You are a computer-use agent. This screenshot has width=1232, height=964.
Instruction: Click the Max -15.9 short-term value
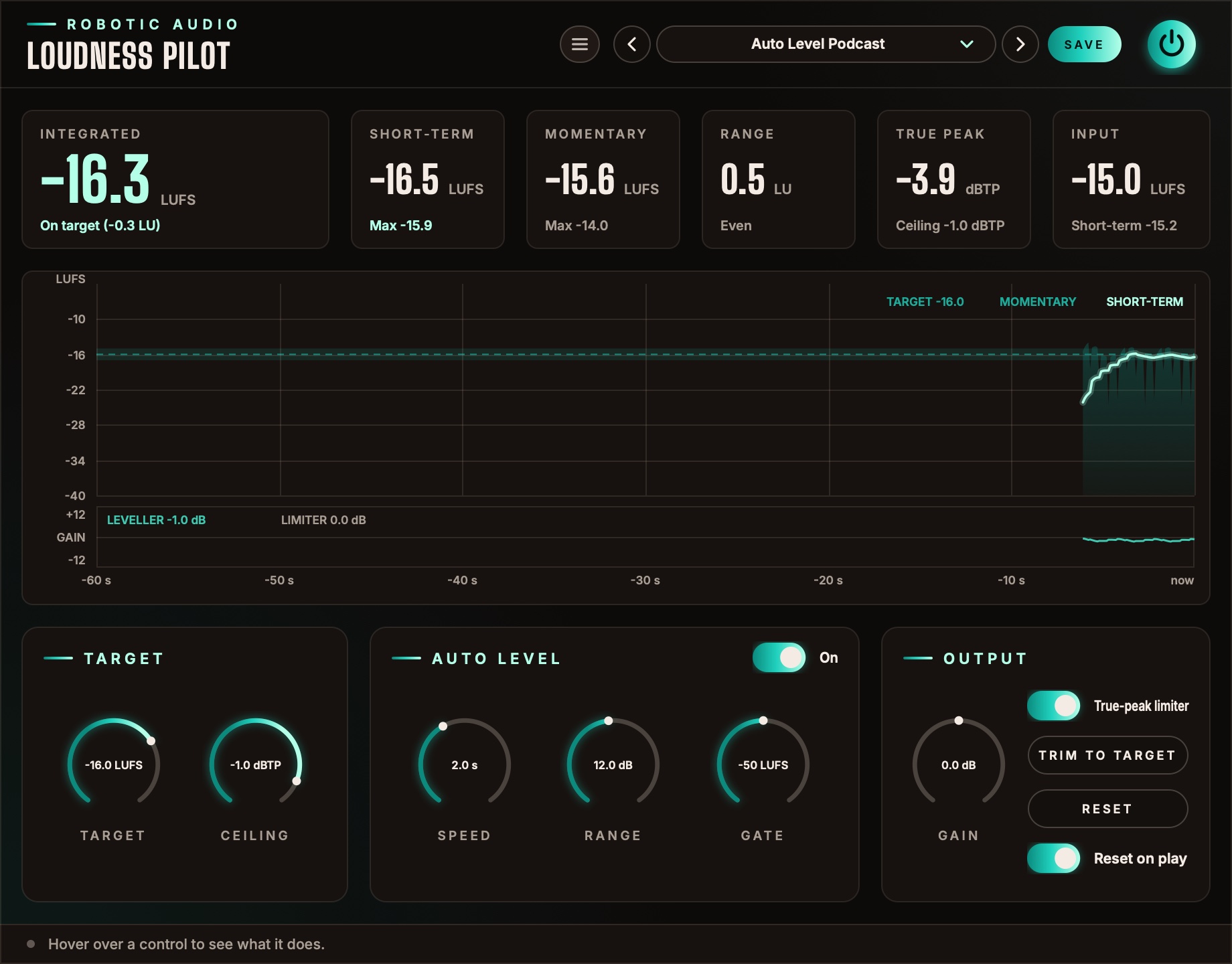point(401,226)
